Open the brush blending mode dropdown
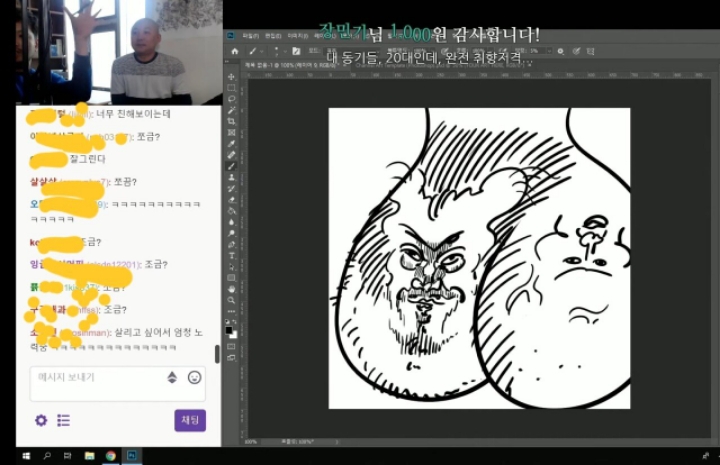 pyautogui.click(x=353, y=51)
